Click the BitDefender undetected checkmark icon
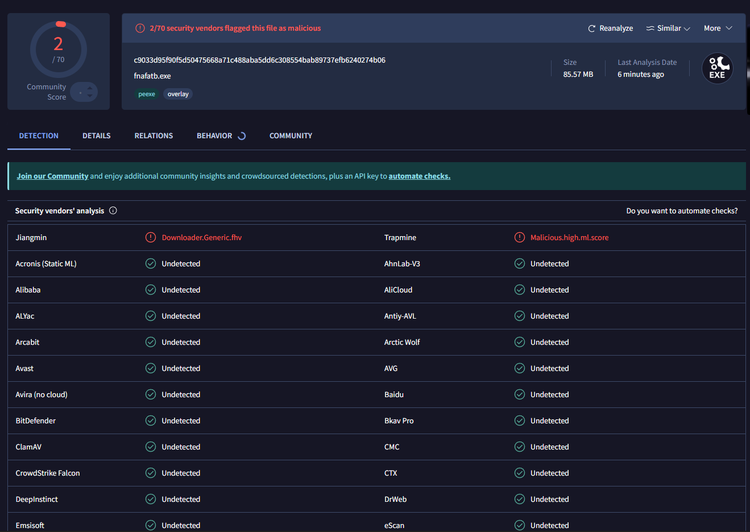This screenshot has width=750, height=532. coord(151,421)
